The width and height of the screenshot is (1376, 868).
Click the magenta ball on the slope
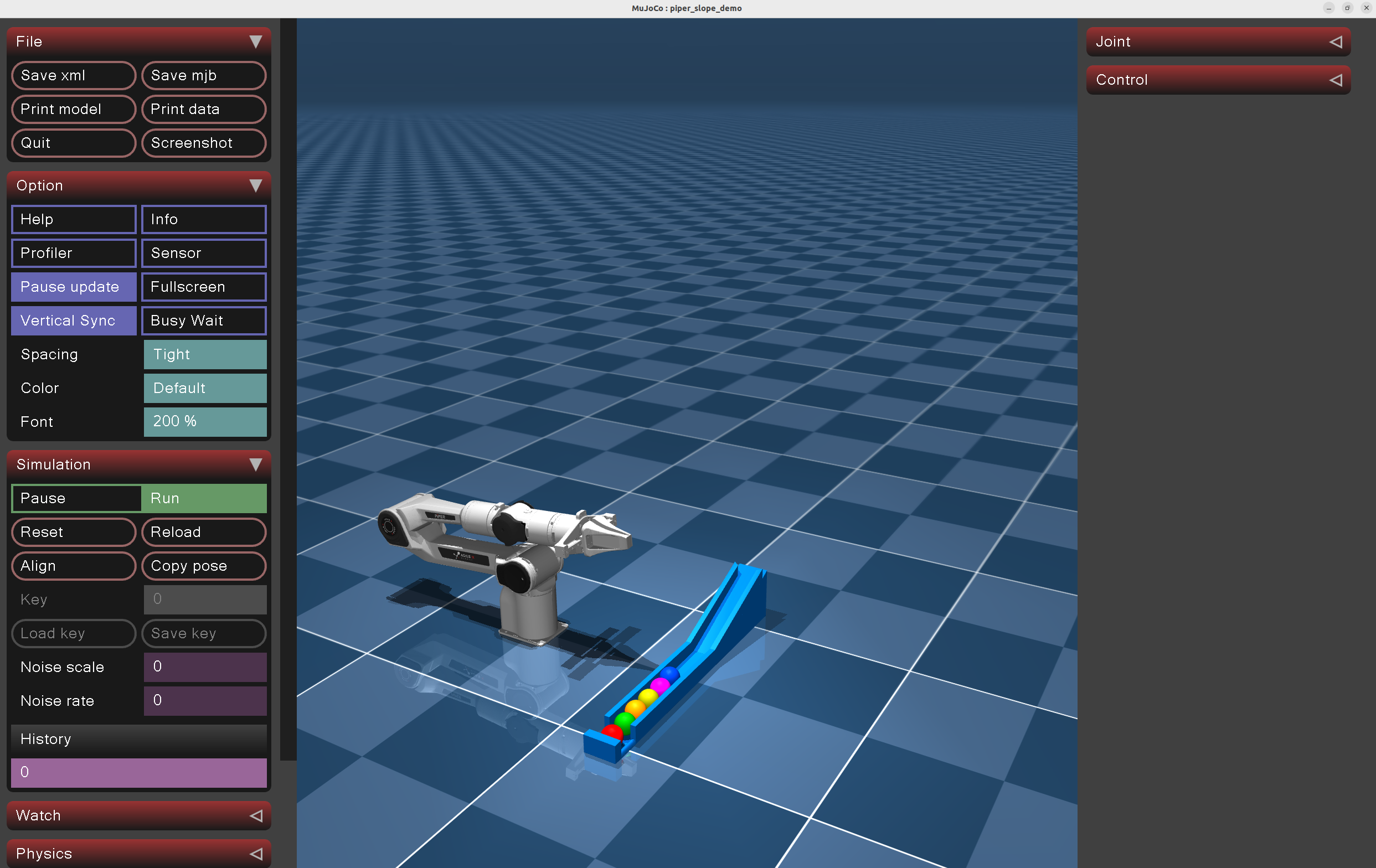[660, 686]
